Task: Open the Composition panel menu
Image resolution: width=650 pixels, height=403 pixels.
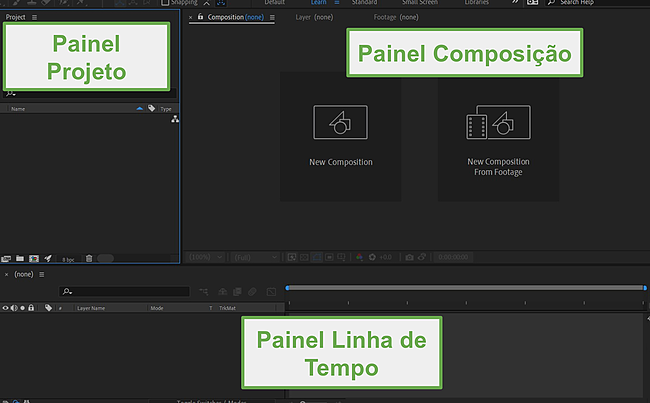Action: click(x=272, y=17)
